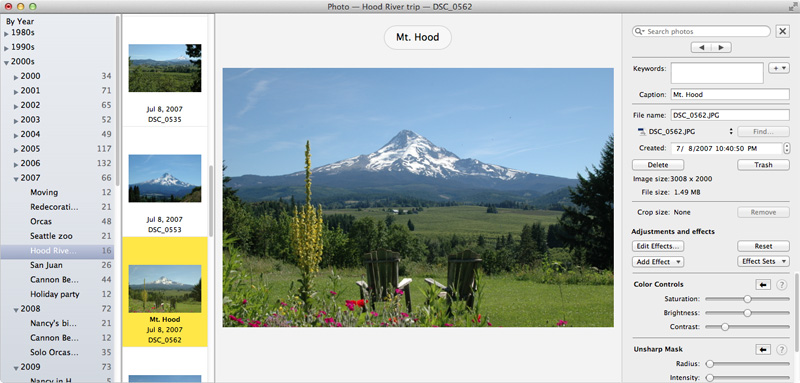Select the 2006 year row
800x383 pixels.
[x=57, y=163]
